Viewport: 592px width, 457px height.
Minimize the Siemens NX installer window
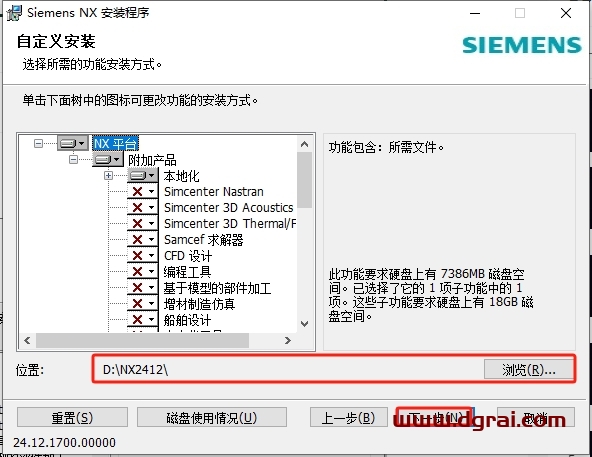tap(475, 13)
